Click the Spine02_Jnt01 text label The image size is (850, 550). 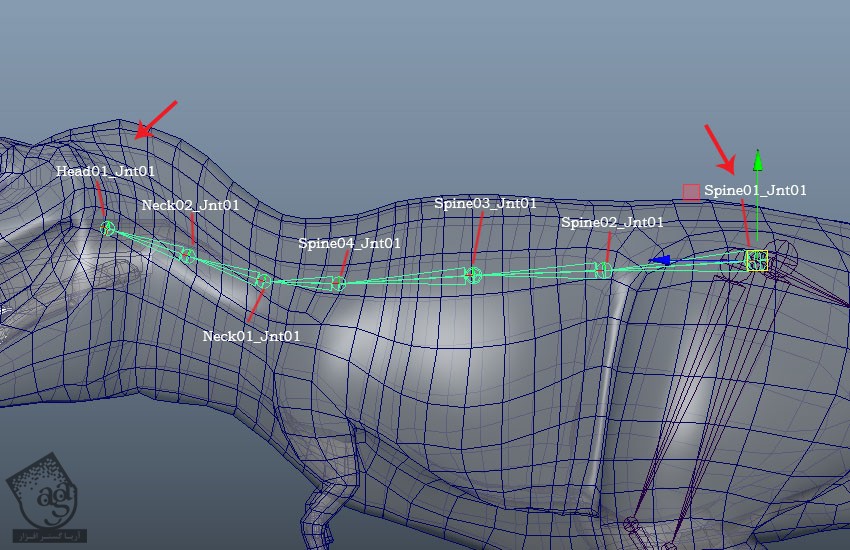pos(612,222)
